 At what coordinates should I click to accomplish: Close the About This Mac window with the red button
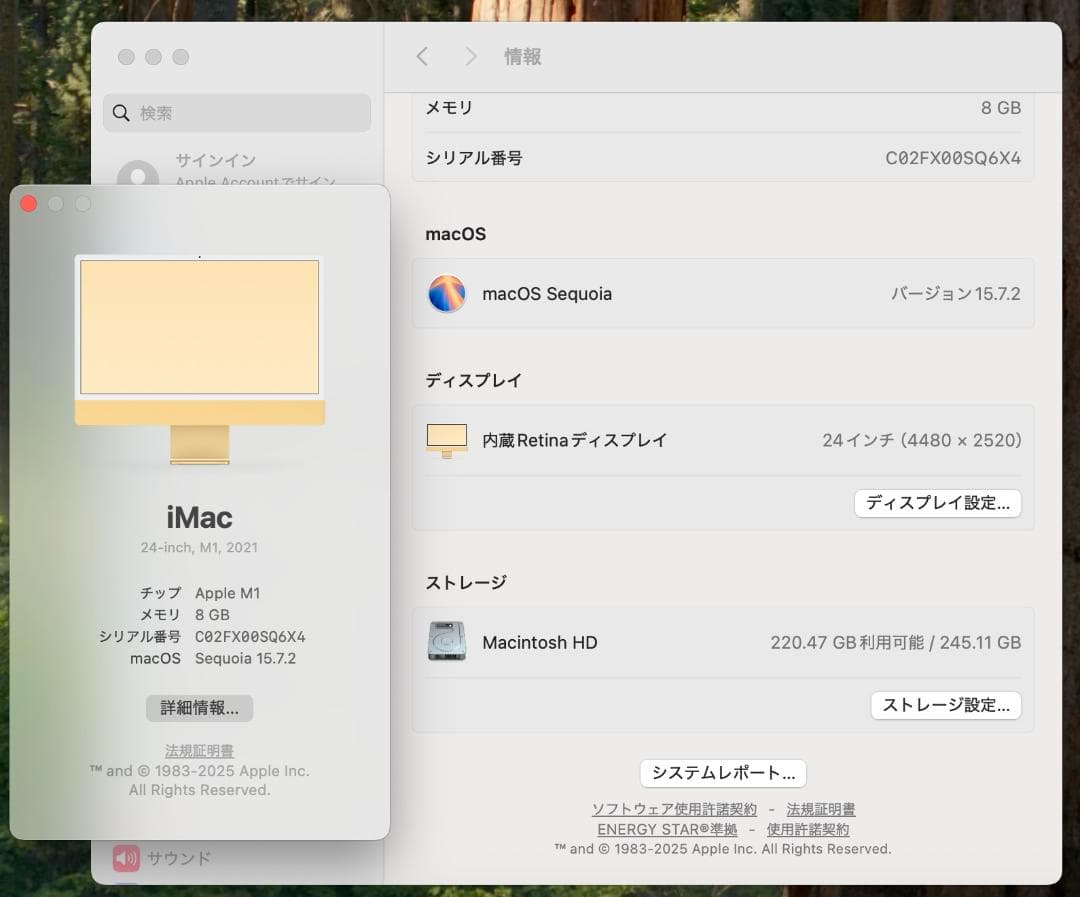pyautogui.click(x=28, y=204)
